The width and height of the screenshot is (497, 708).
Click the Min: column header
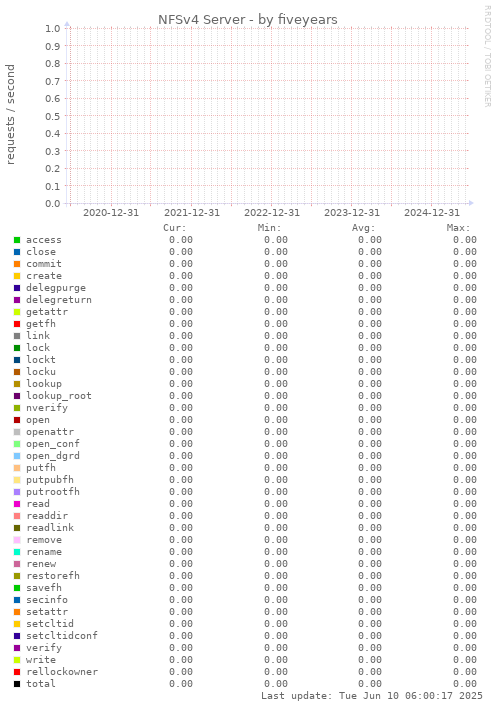269,228
